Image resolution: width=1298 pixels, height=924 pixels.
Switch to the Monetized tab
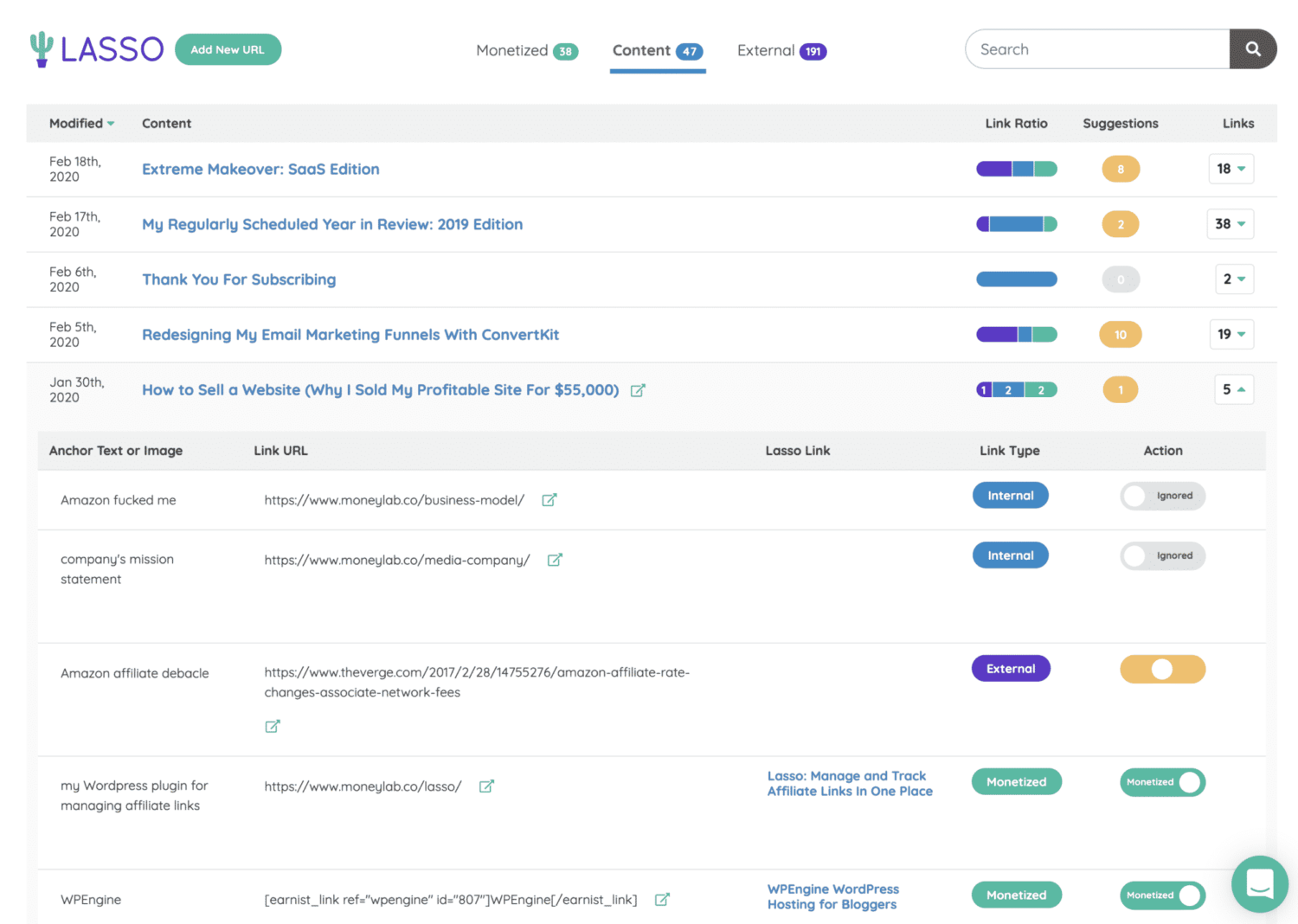click(527, 50)
